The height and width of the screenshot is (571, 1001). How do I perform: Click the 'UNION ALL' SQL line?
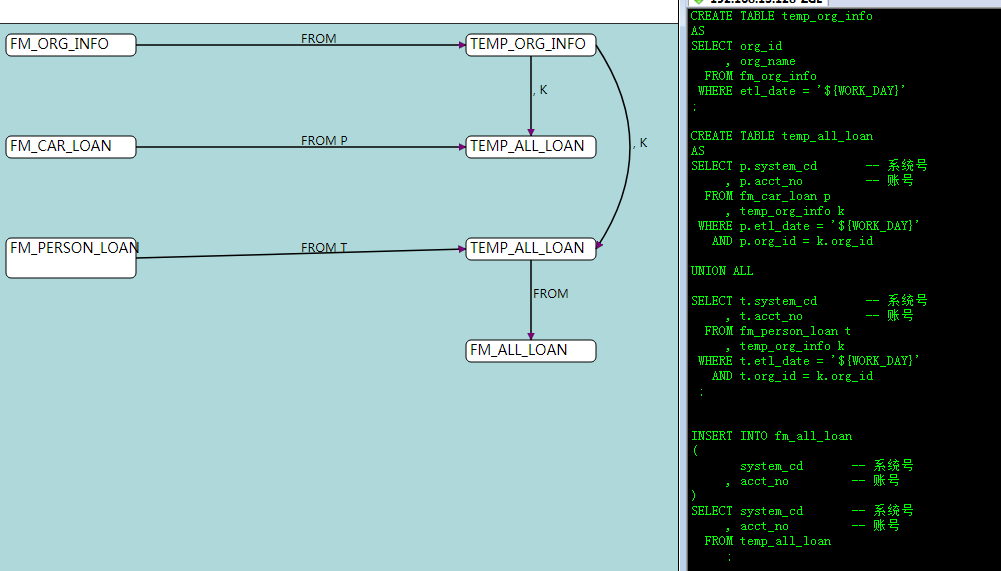point(722,271)
